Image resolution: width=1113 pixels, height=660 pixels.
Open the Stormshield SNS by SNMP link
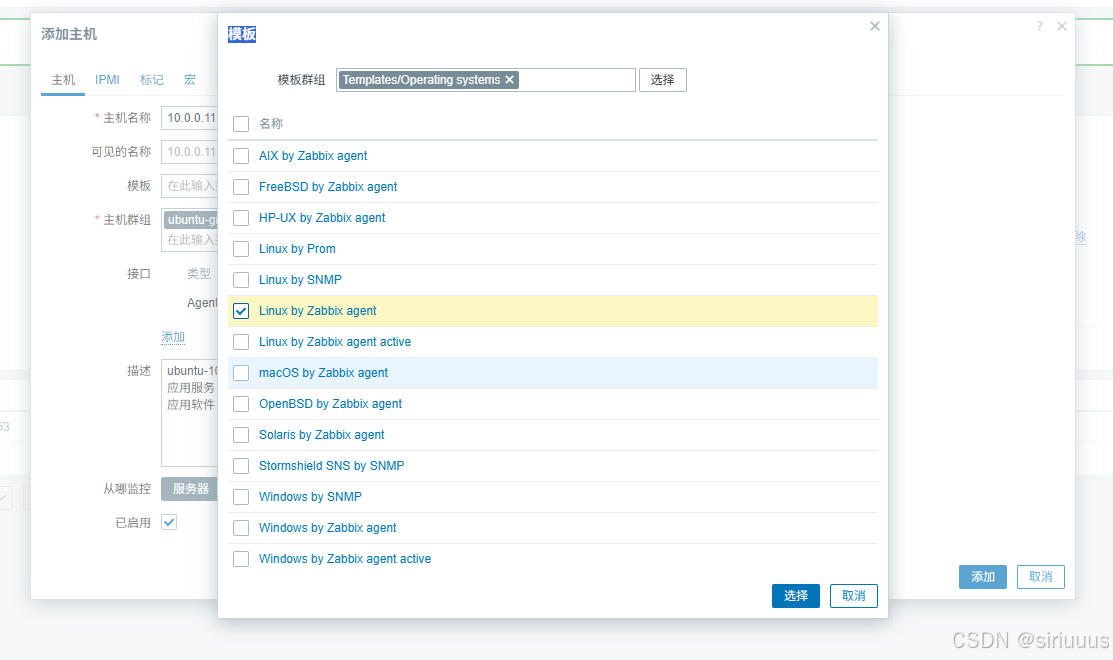point(331,466)
